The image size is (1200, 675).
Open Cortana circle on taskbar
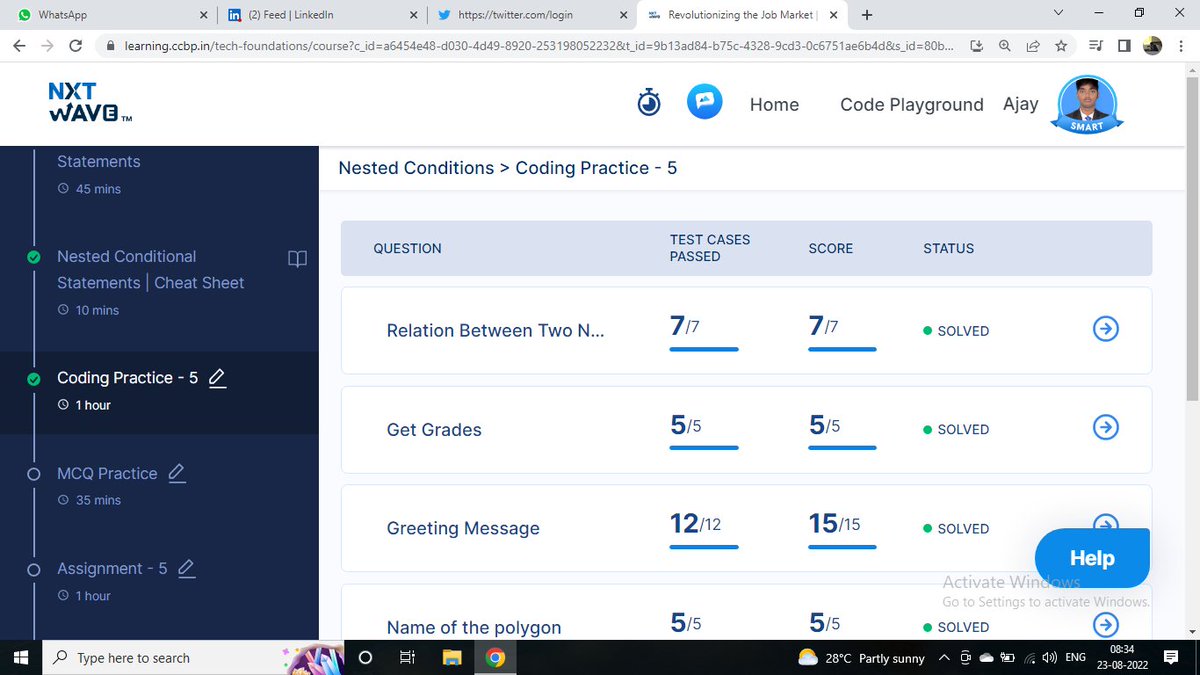tap(365, 658)
